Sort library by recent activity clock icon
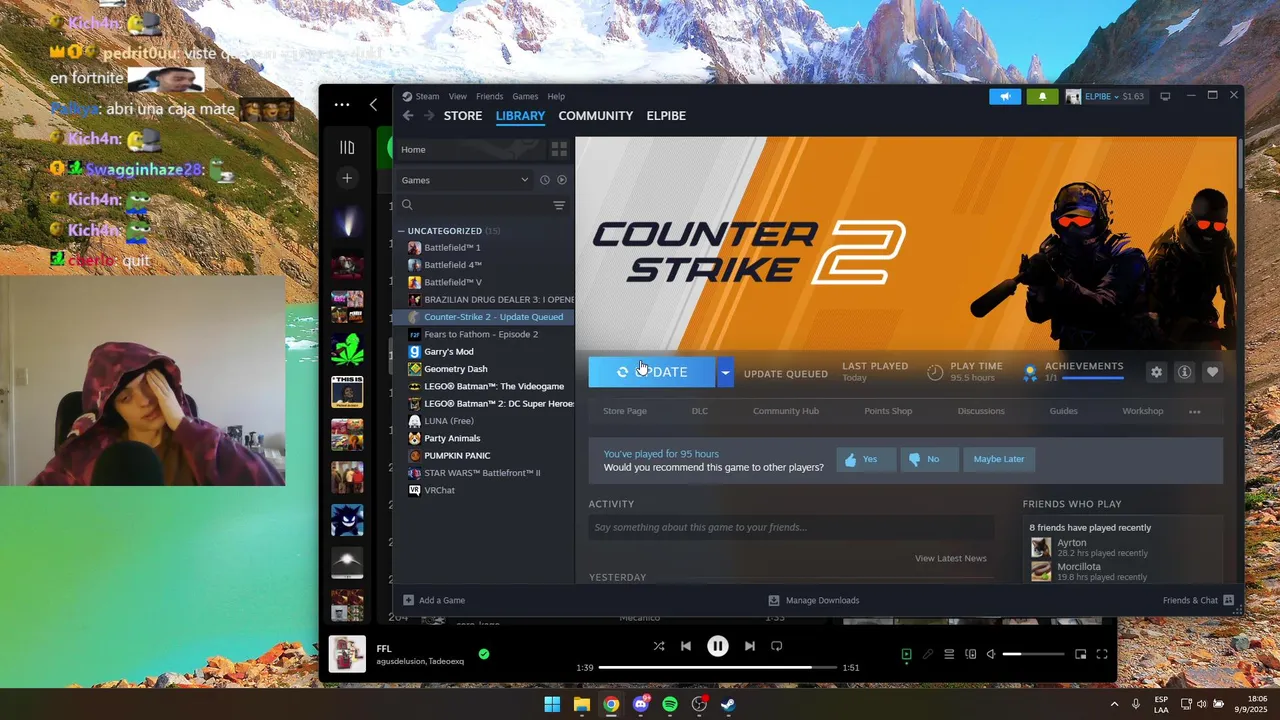This screenshot has width=1280, height=720. (545, 180)
